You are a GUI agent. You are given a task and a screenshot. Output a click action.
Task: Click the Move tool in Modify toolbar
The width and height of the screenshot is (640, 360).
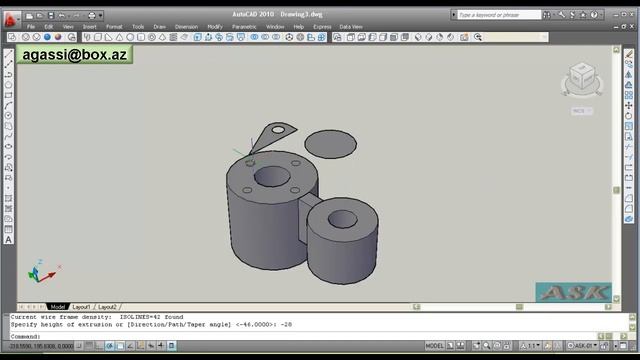coord(629,106)
